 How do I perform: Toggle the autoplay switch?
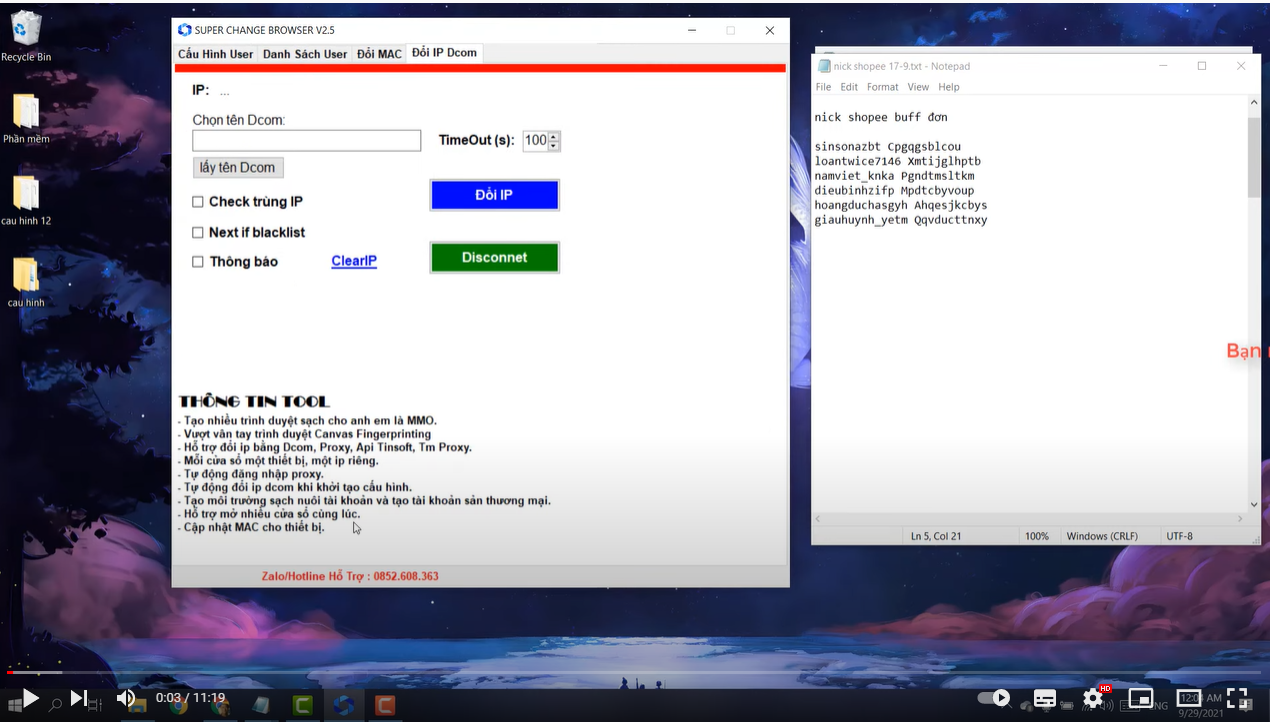click(994, 698)
